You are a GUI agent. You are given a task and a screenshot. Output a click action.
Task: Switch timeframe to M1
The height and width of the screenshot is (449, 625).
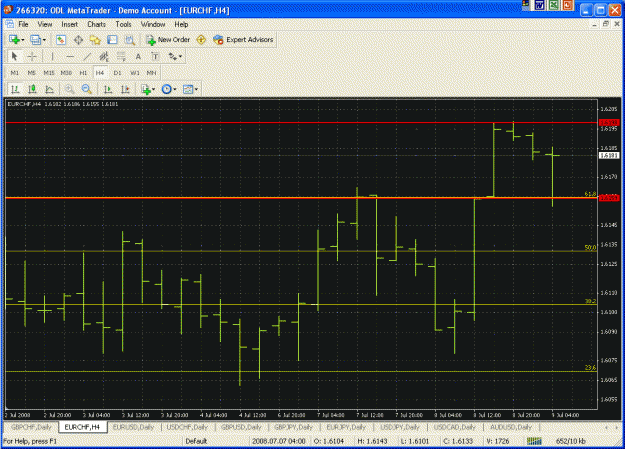(15, 73)
